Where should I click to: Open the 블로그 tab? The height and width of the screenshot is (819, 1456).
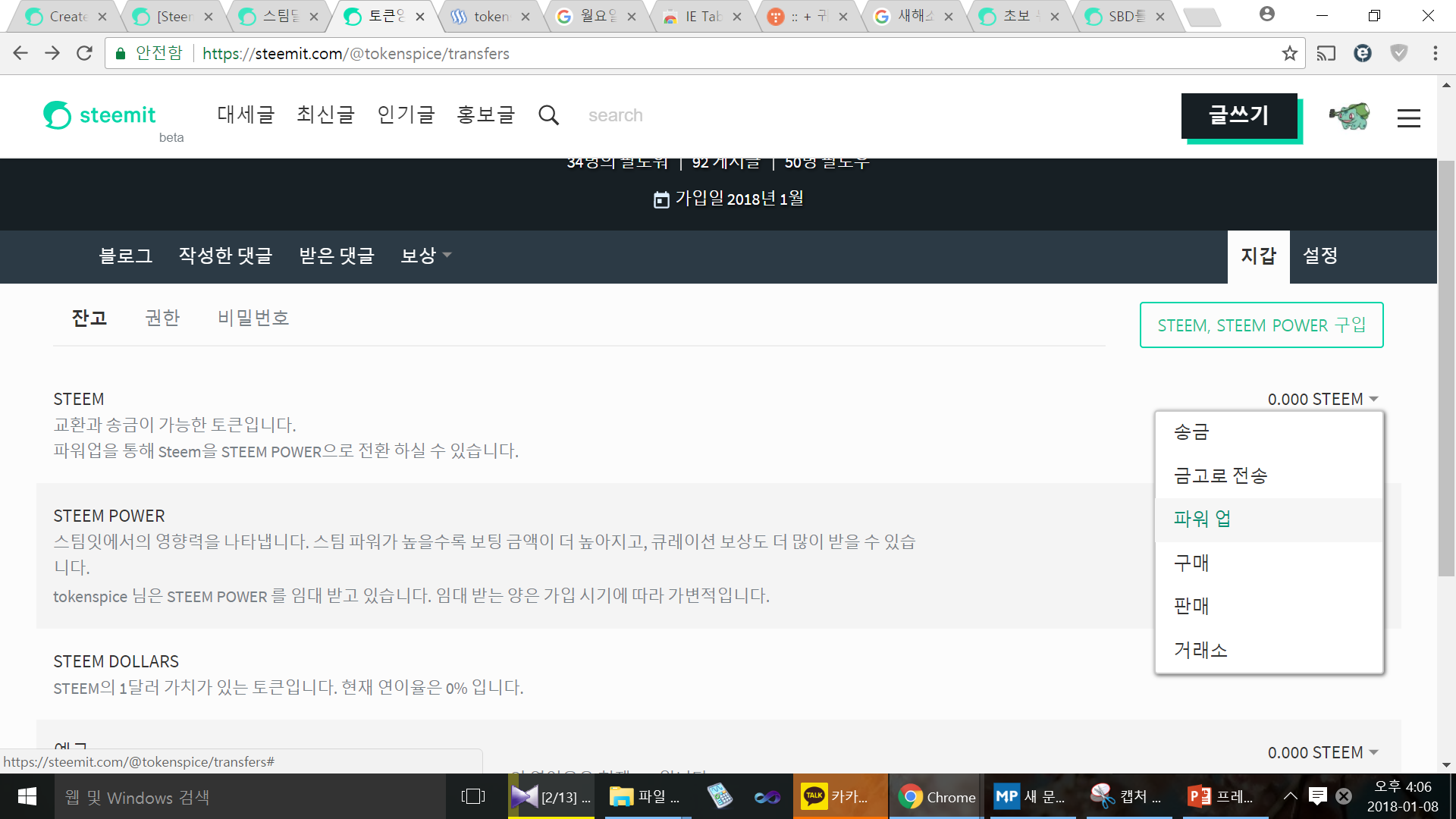(126, 256)
